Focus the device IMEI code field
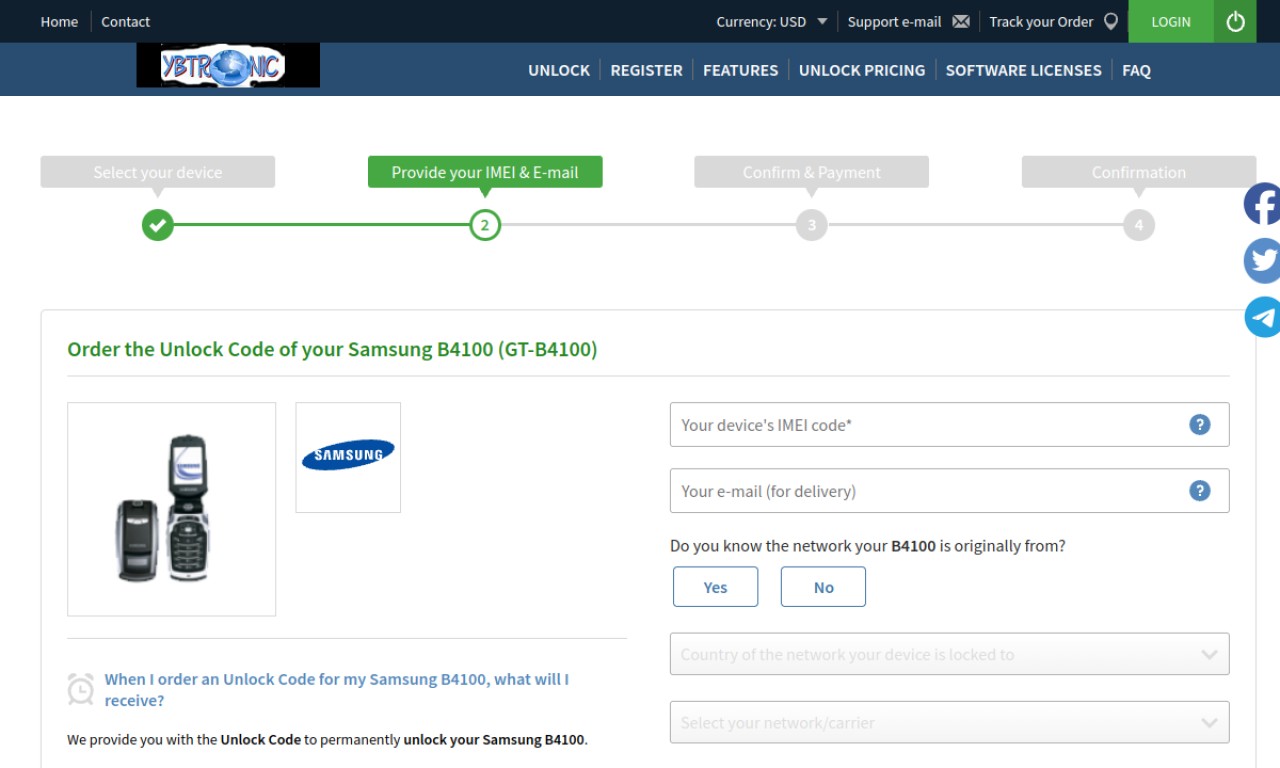This screenshot has height=768, width=1280. tap(949, 425)
